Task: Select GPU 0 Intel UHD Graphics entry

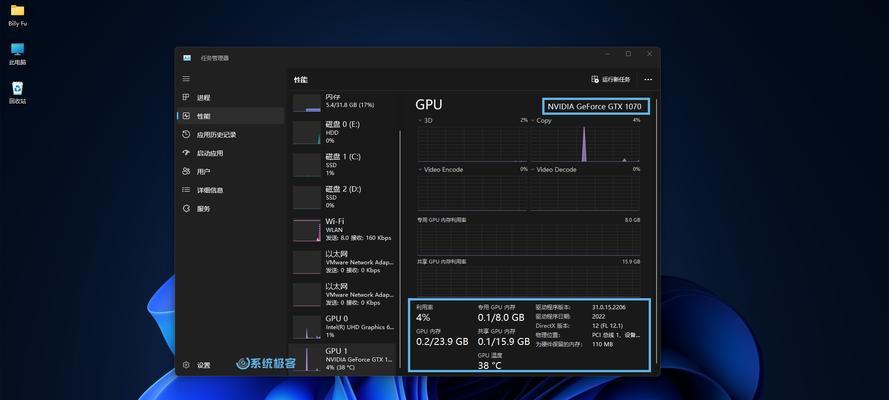Action: [x=342, y=327]
